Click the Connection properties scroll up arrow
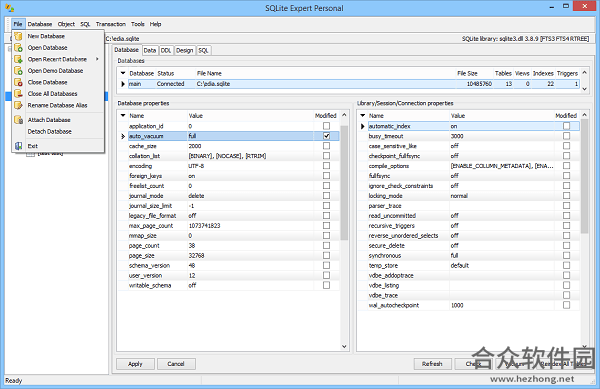 click(x=584, y=115)
